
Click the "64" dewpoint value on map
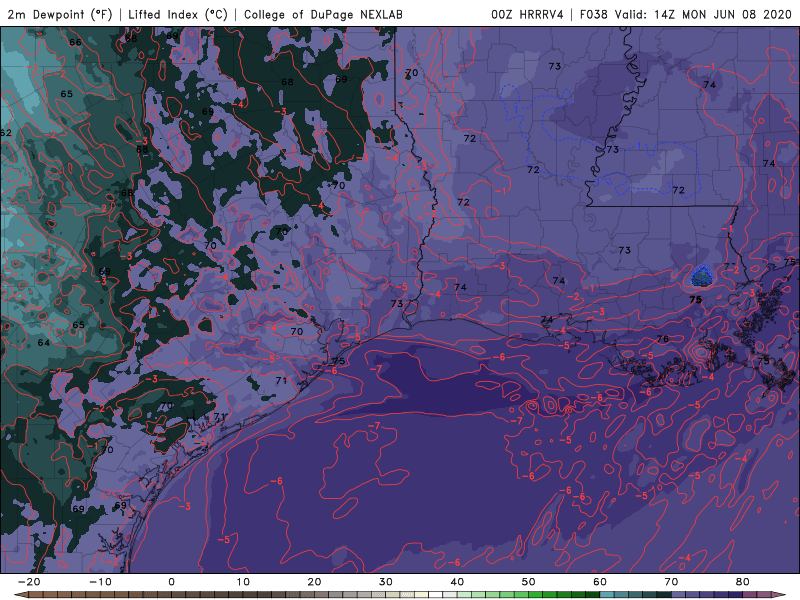pyautogui.click(x=44, y=342)
